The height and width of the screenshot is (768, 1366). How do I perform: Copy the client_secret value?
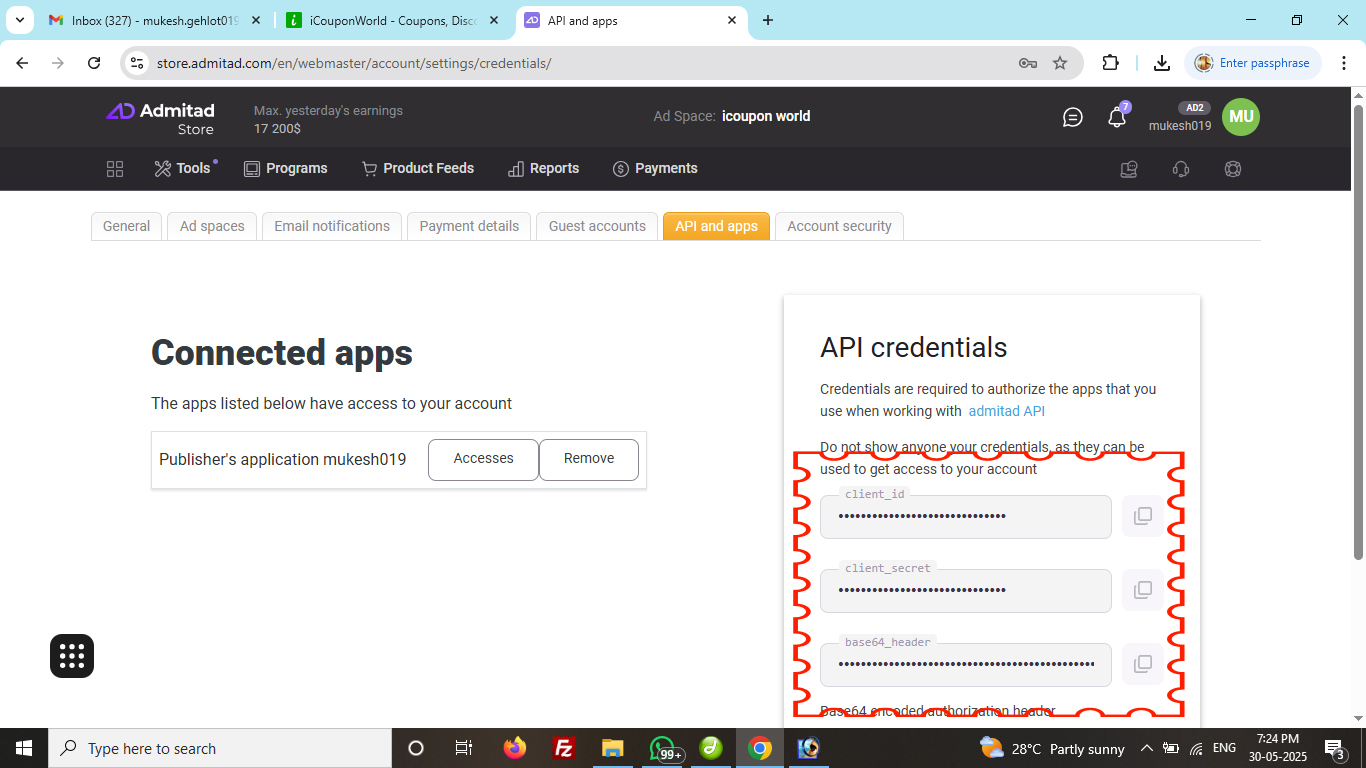point(1142,590)
